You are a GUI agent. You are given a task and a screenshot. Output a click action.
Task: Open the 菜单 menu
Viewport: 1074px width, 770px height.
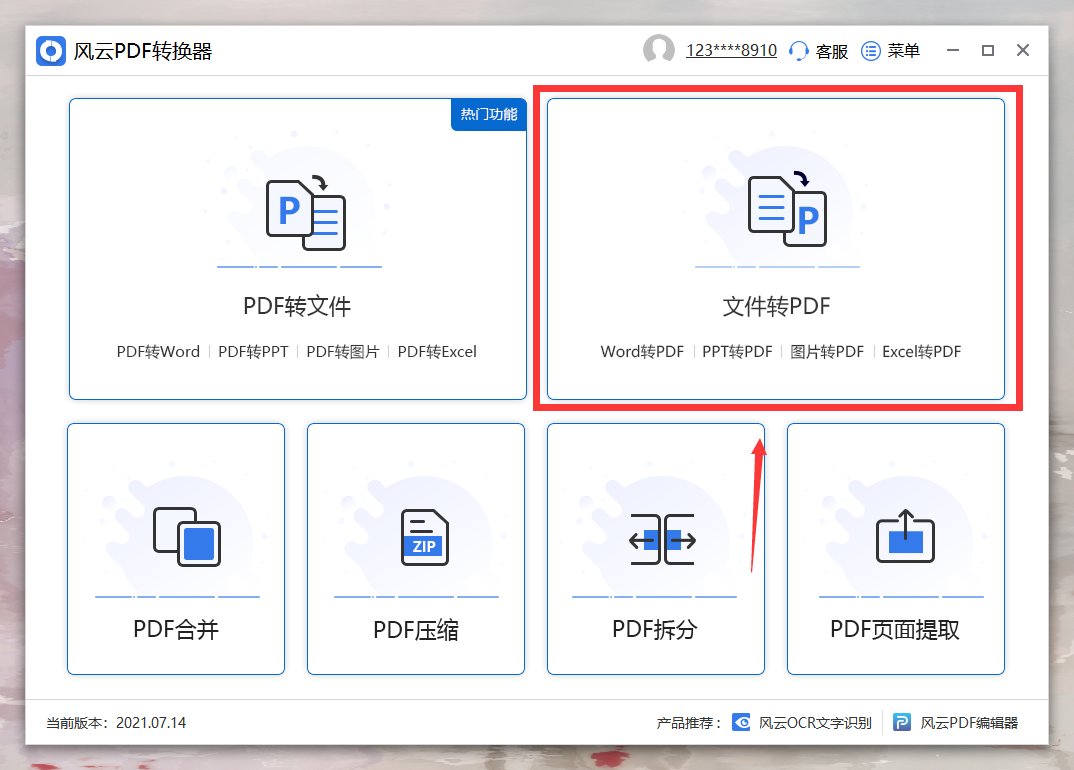(903, 51)
